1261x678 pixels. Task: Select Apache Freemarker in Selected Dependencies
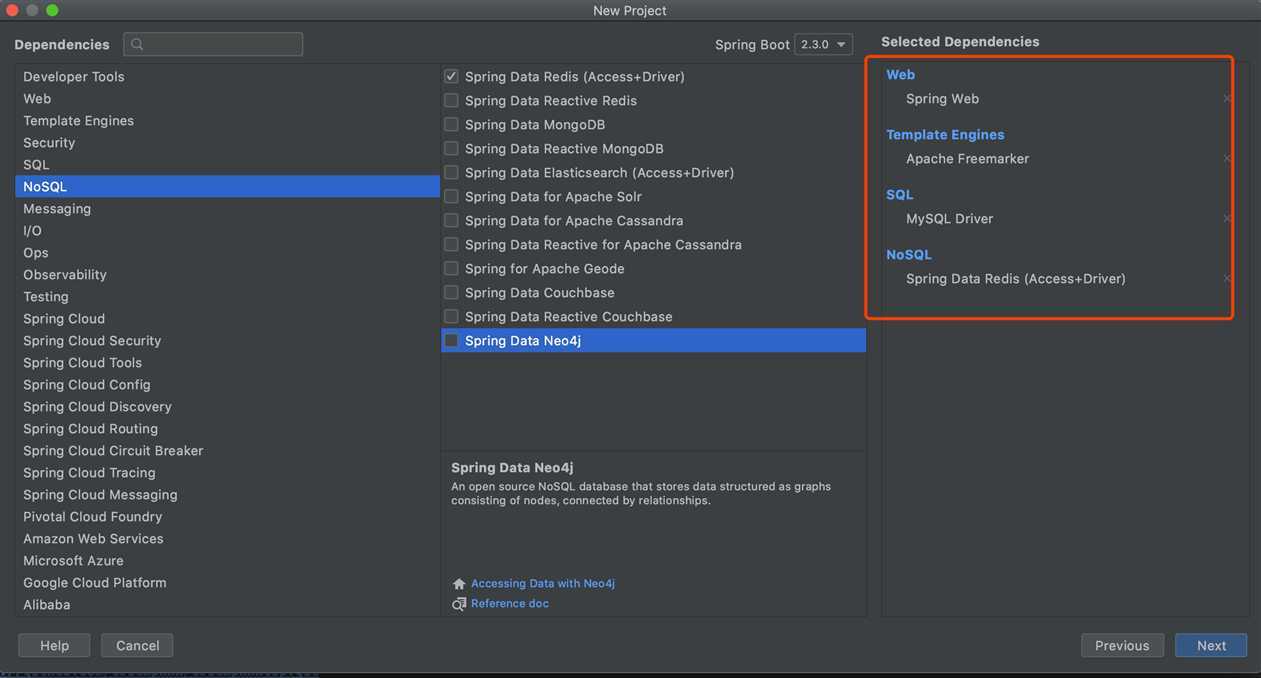coord(967,159)
